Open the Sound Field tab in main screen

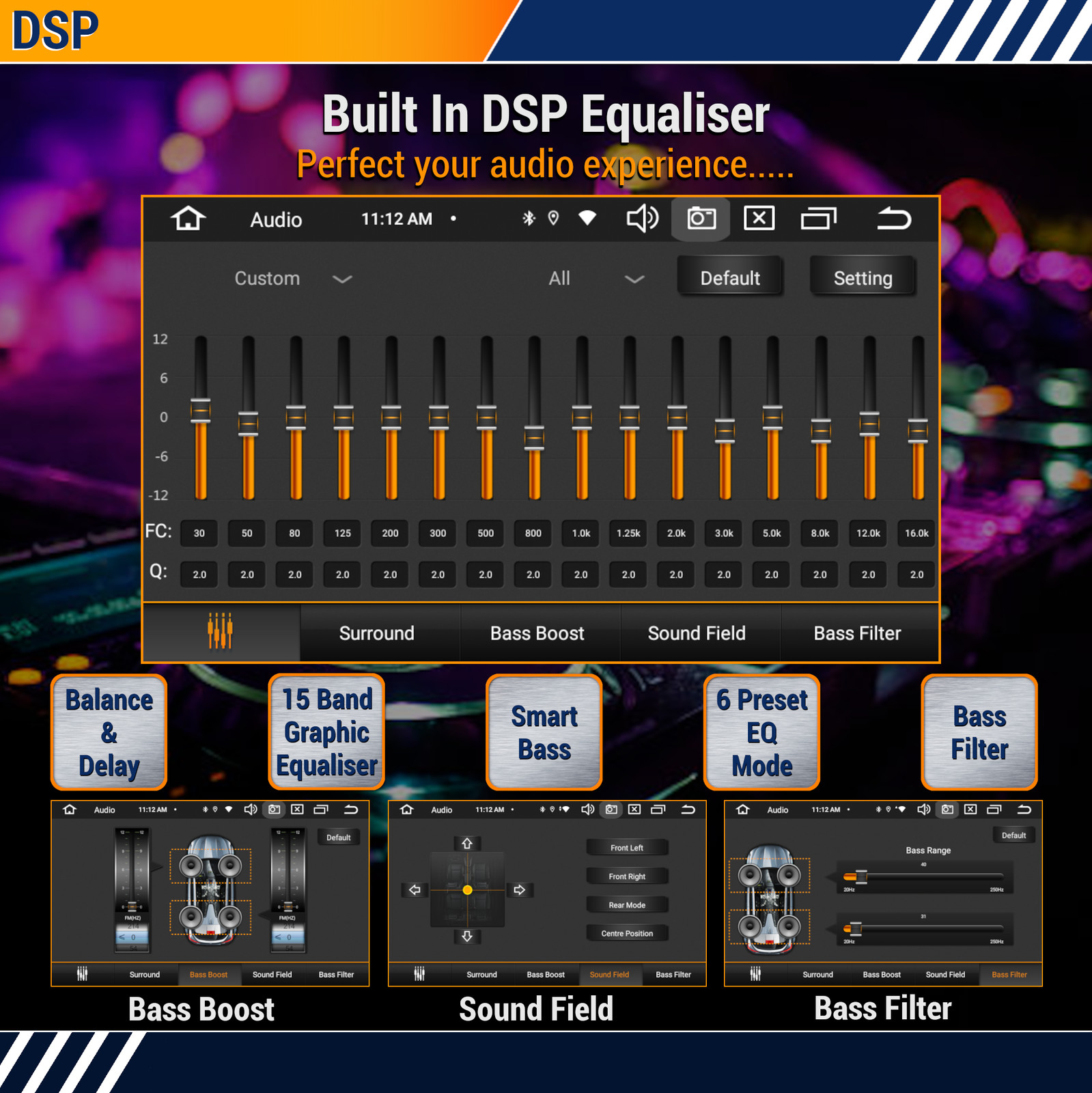(x=697, y=633)
